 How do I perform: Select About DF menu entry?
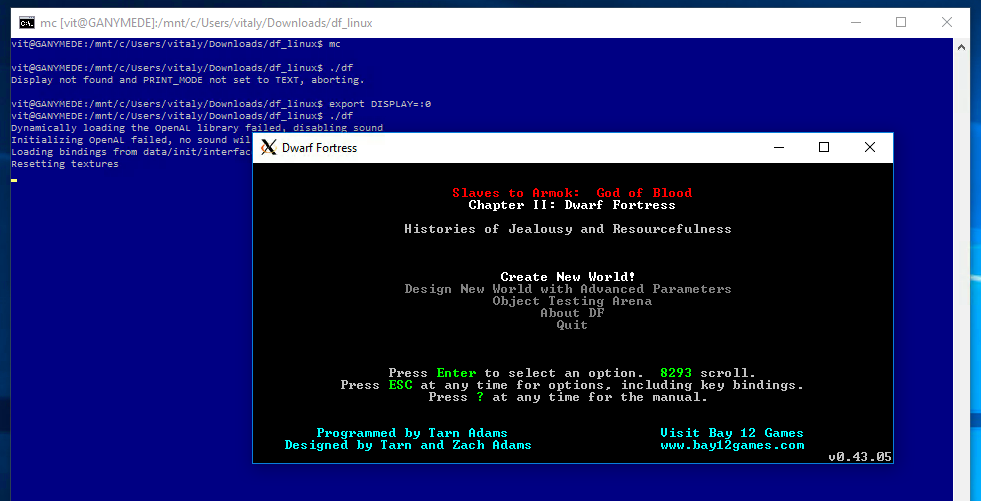(572, 313)
